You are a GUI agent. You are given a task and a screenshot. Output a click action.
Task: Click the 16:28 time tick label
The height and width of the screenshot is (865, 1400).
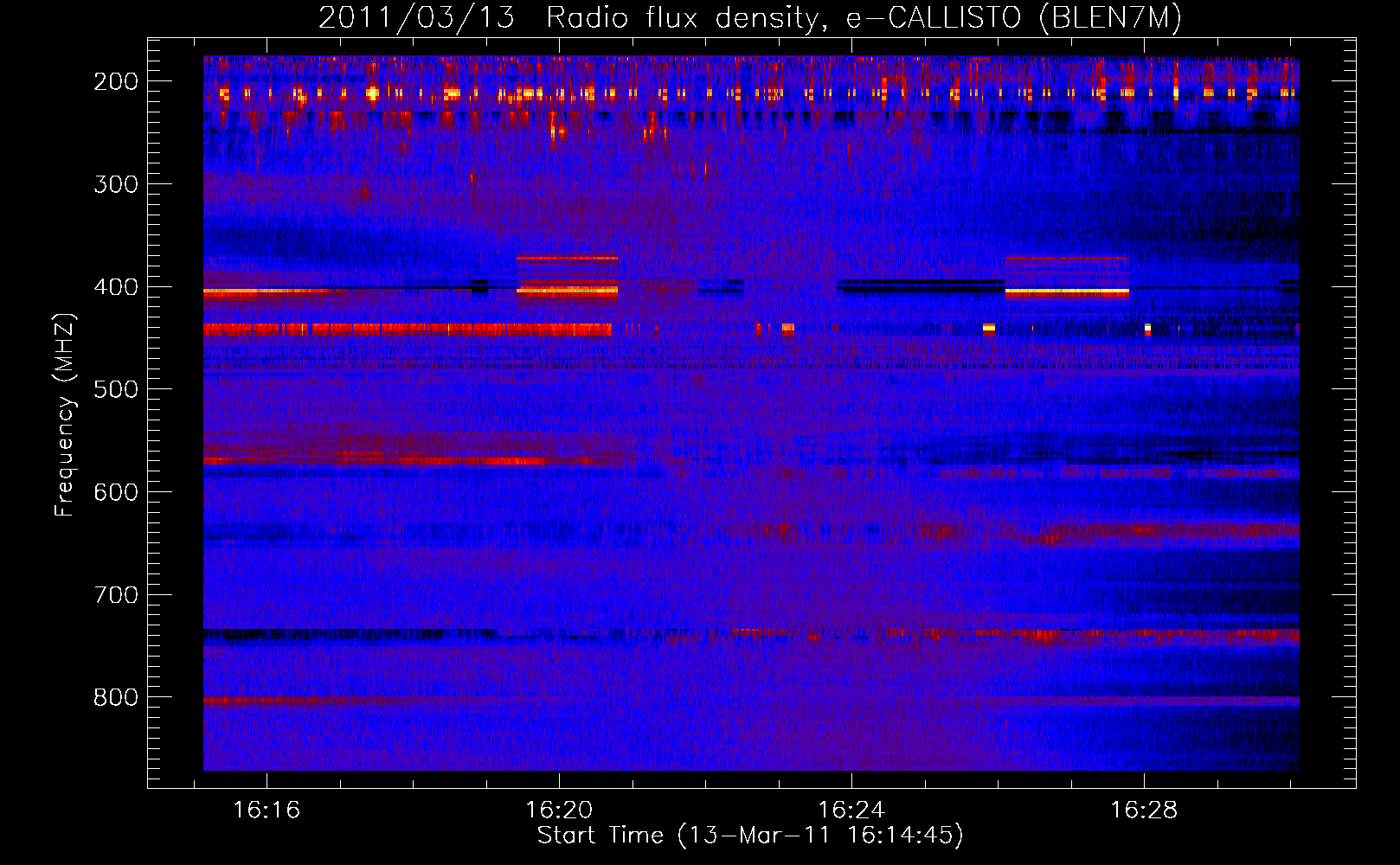[1144, 810]
